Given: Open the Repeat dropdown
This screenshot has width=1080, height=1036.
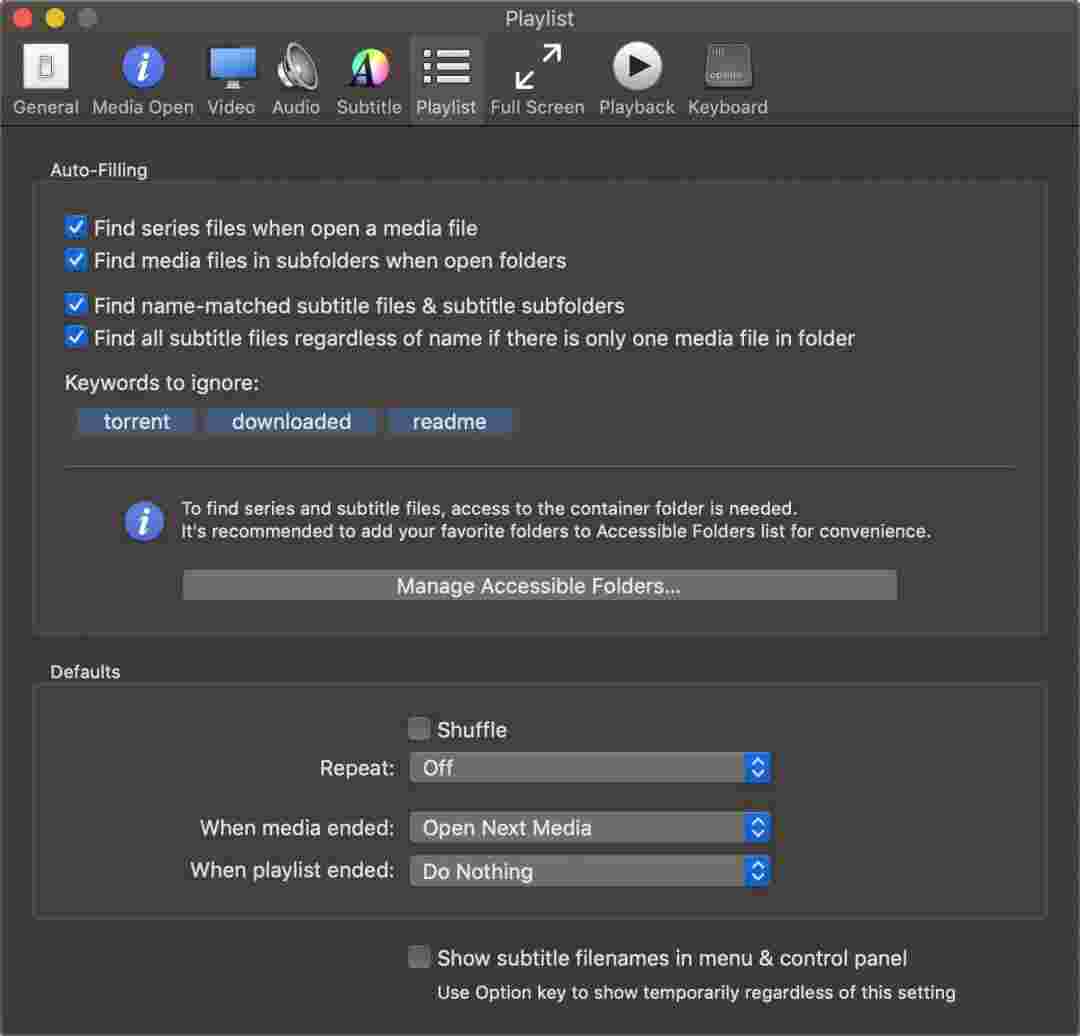Looking at the screenshot, I should point(590,768).
